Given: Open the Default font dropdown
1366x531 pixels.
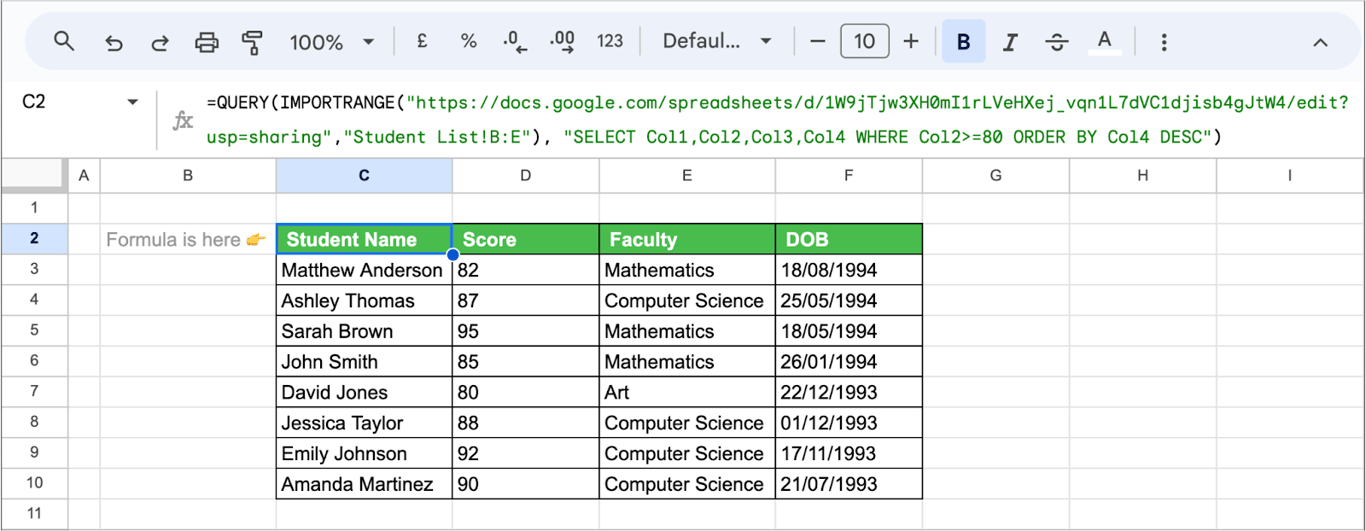Looking at the screenshot, I should point(717,41).
